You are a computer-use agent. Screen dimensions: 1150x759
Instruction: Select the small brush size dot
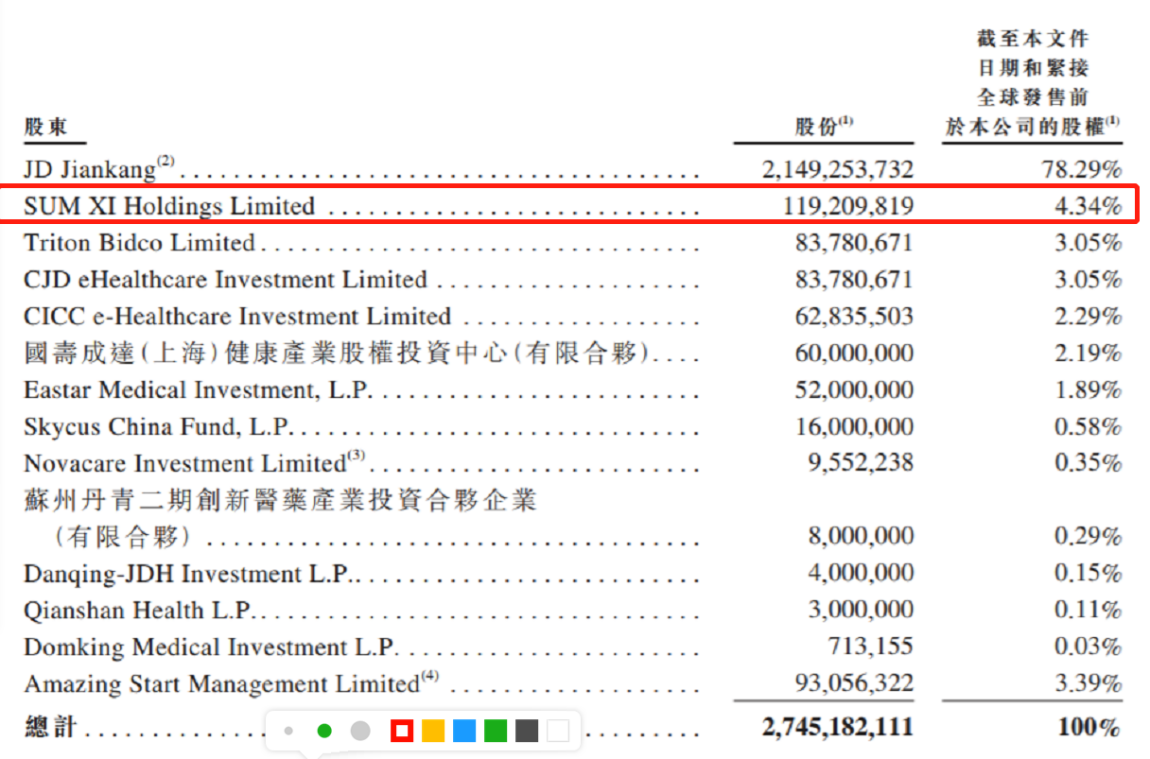289,731
